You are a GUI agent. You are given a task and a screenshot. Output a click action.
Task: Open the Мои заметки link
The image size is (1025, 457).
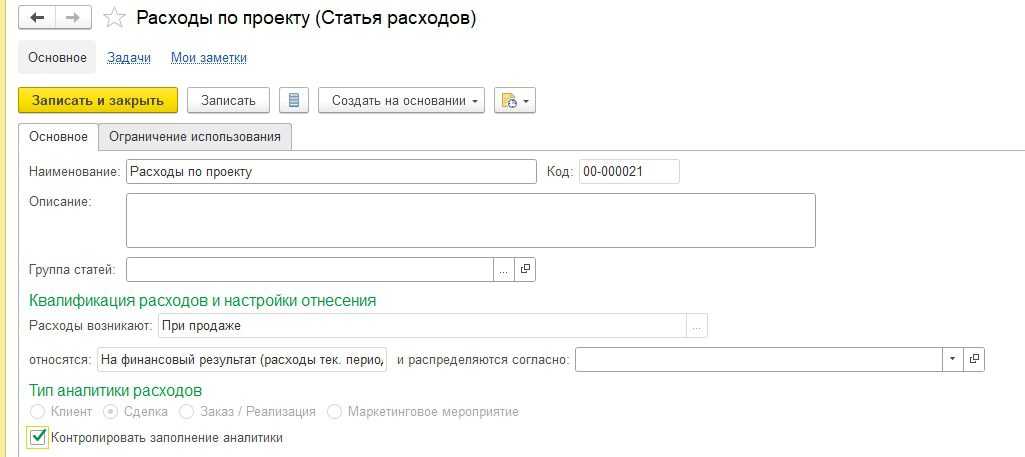pos(209,58)
